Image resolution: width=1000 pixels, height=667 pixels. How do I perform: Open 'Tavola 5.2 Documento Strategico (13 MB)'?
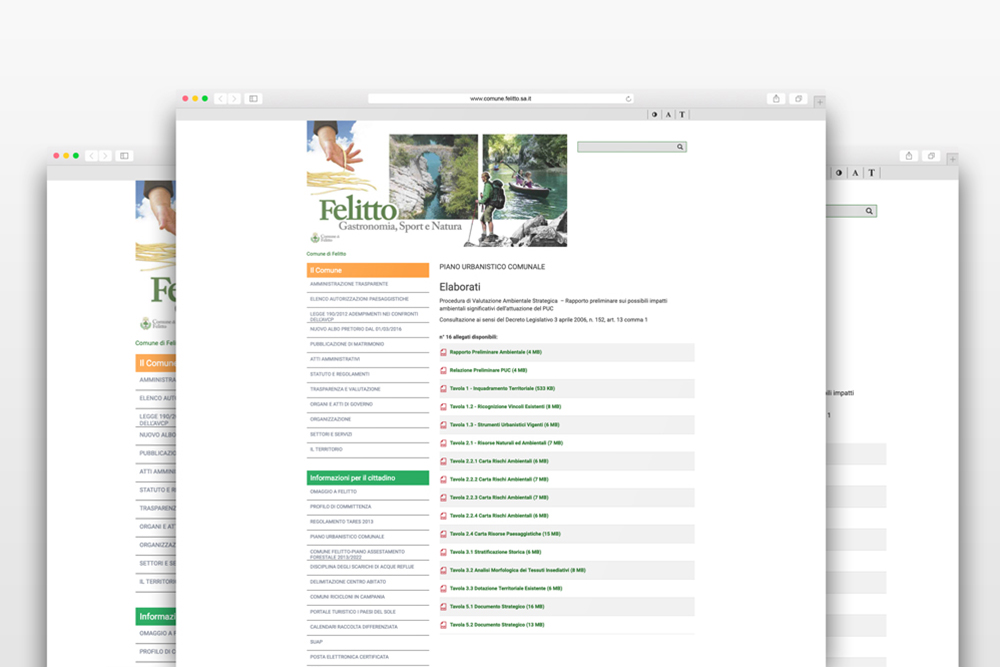(497, 625)
